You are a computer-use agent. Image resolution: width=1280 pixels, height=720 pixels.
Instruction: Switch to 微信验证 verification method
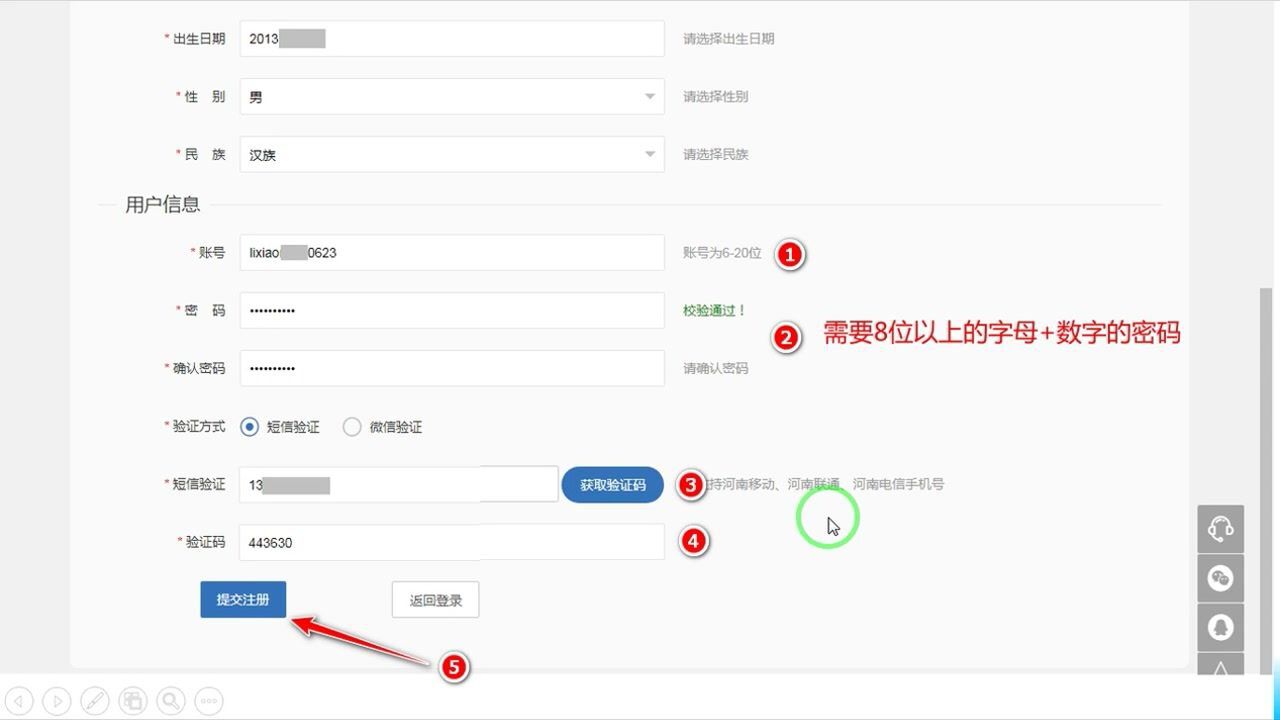[x=352, y=426]
